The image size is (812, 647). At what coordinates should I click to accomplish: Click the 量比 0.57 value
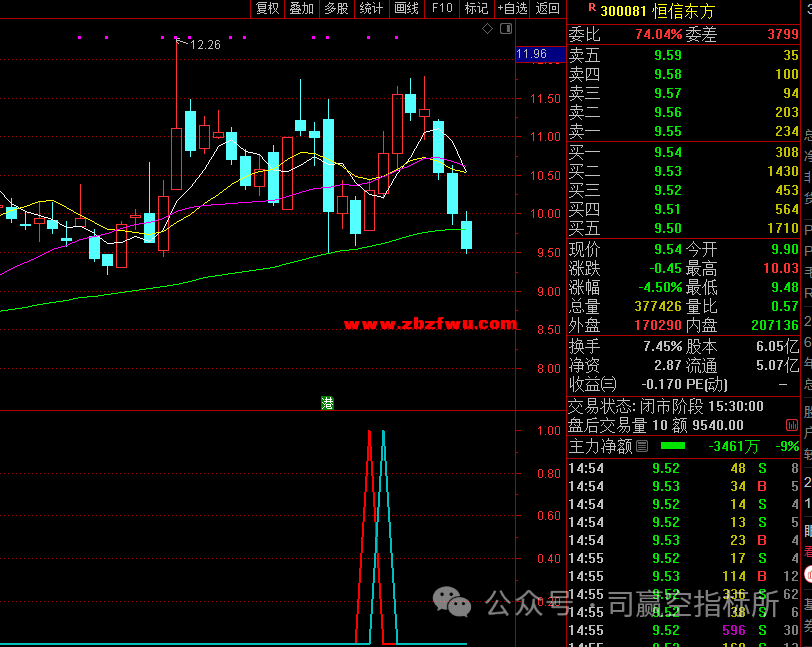[785, 306]
